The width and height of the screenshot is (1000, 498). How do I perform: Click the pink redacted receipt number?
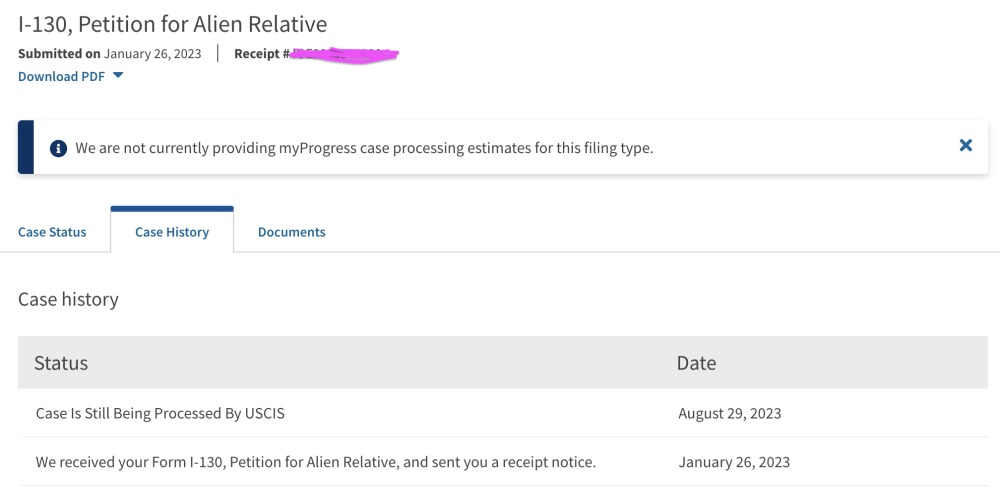(x=345, y=54)
